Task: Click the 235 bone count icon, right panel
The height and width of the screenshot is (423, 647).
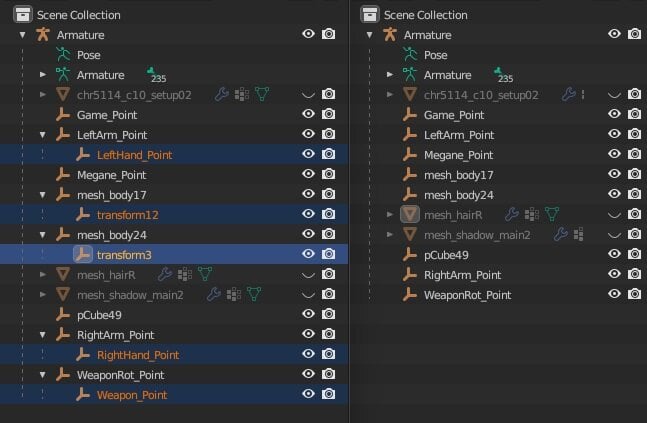Action: click(x=503, y=76)
